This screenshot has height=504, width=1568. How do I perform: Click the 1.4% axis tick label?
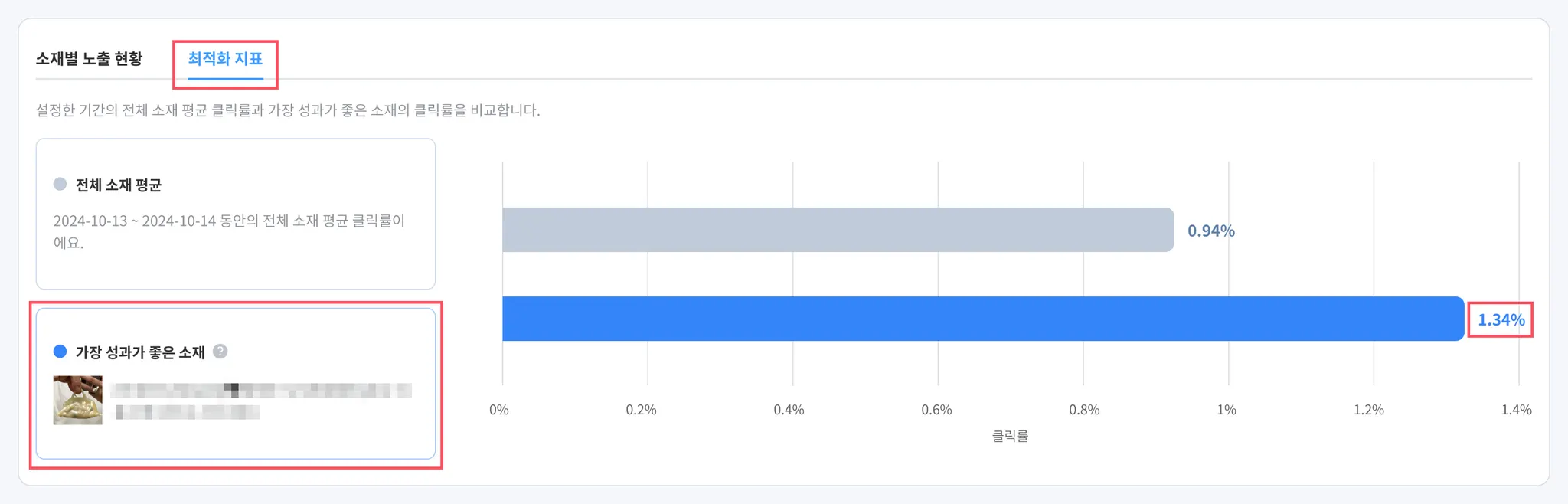pos(1516,410)
